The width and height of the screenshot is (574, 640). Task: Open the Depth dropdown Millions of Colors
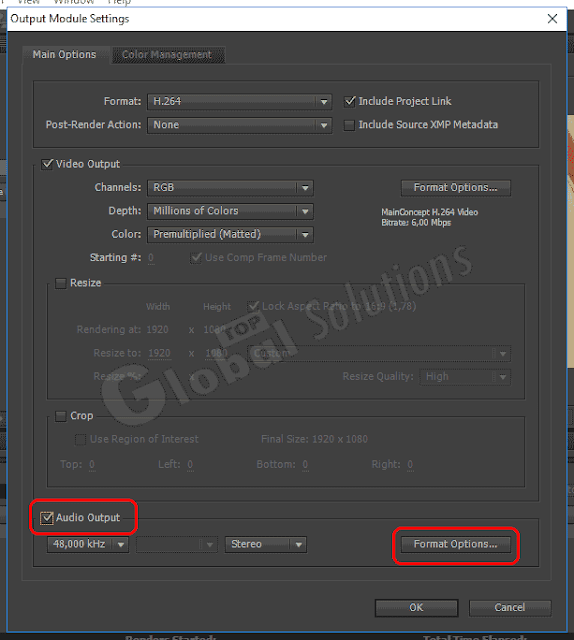[x=230, y=211]
